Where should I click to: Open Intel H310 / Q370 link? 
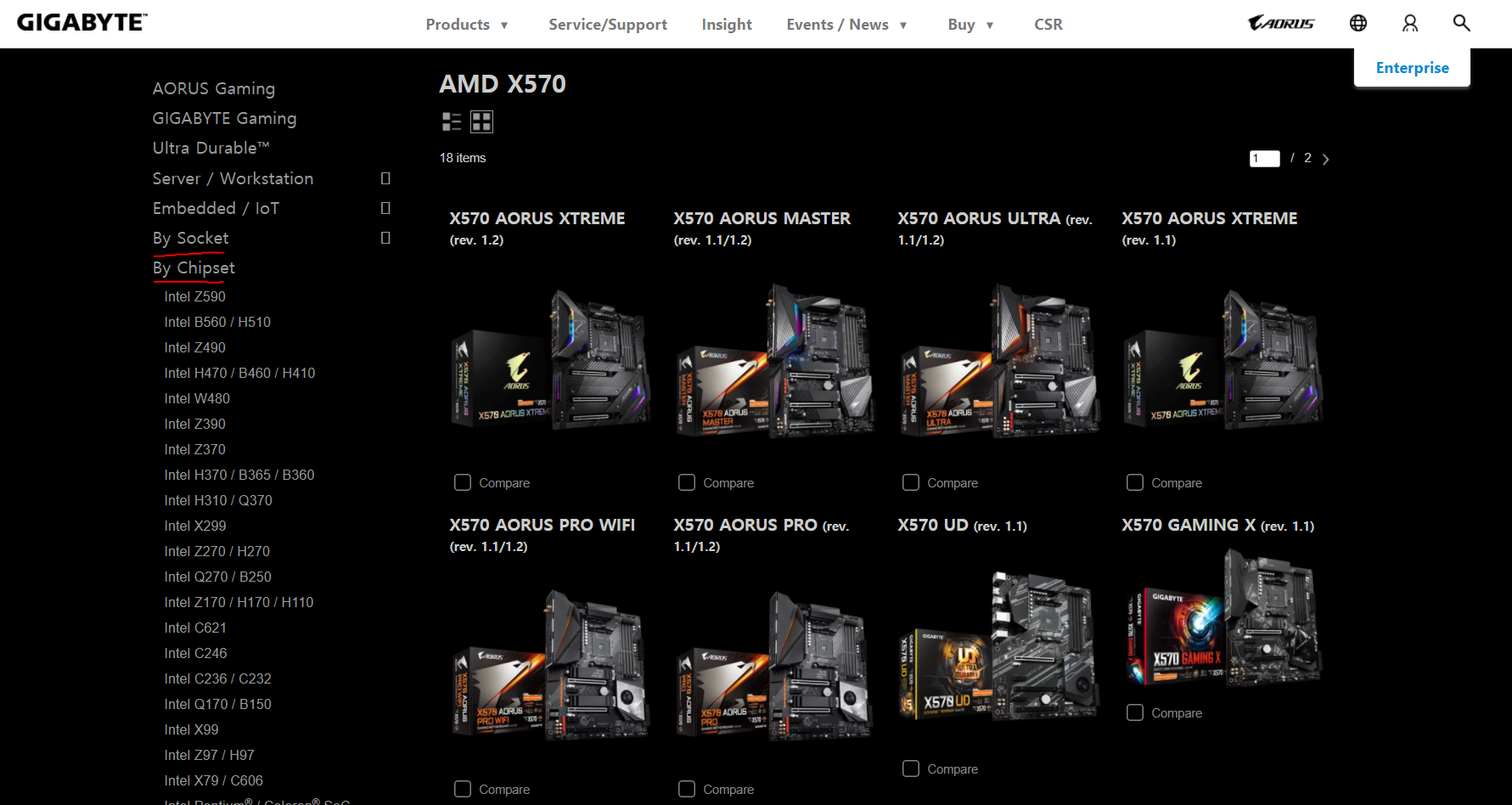click(x=218, y=500)
